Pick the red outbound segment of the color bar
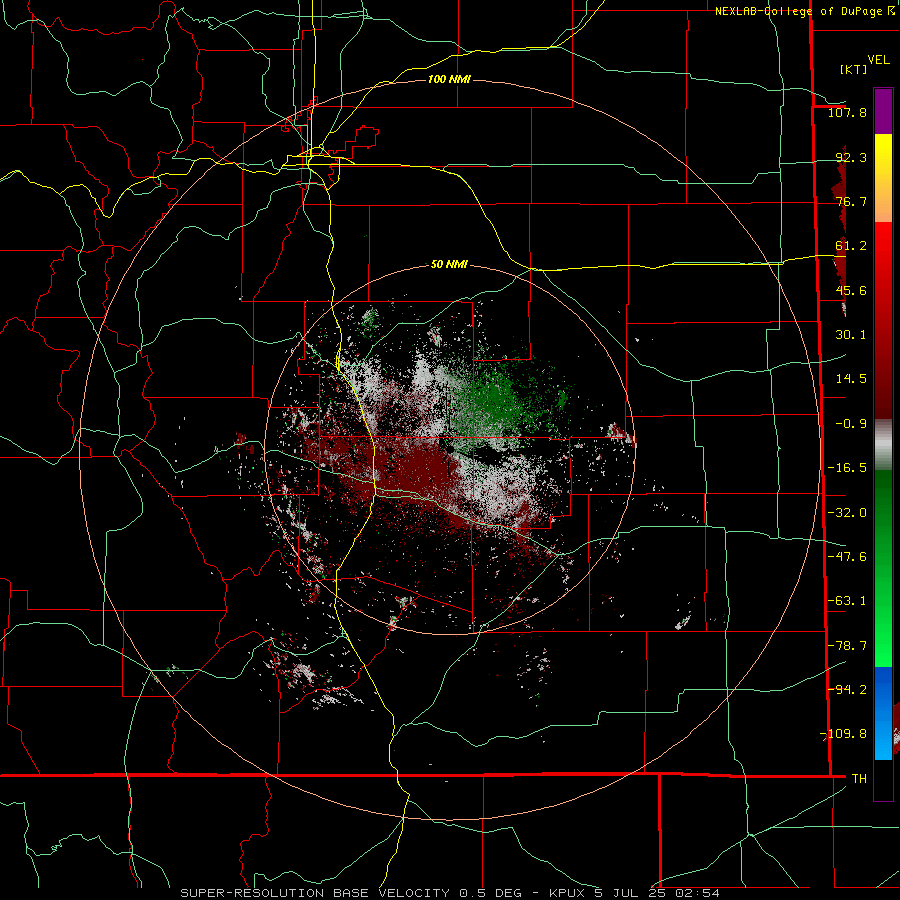Image resolution: width=900 pixels, height=900 pixels. pos(883,320)
